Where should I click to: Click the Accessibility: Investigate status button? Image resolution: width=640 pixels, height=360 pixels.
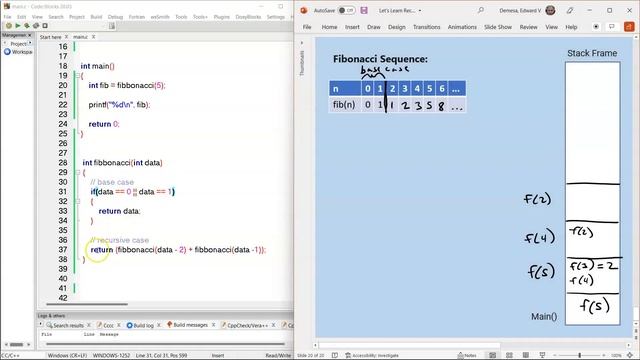tap(371, 356)
